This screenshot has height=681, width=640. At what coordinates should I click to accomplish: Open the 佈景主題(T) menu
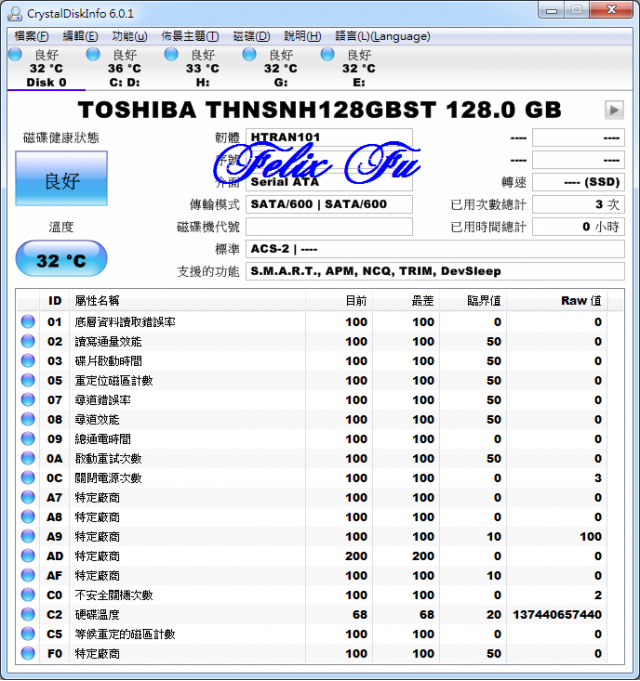click(x=190, y=36)
